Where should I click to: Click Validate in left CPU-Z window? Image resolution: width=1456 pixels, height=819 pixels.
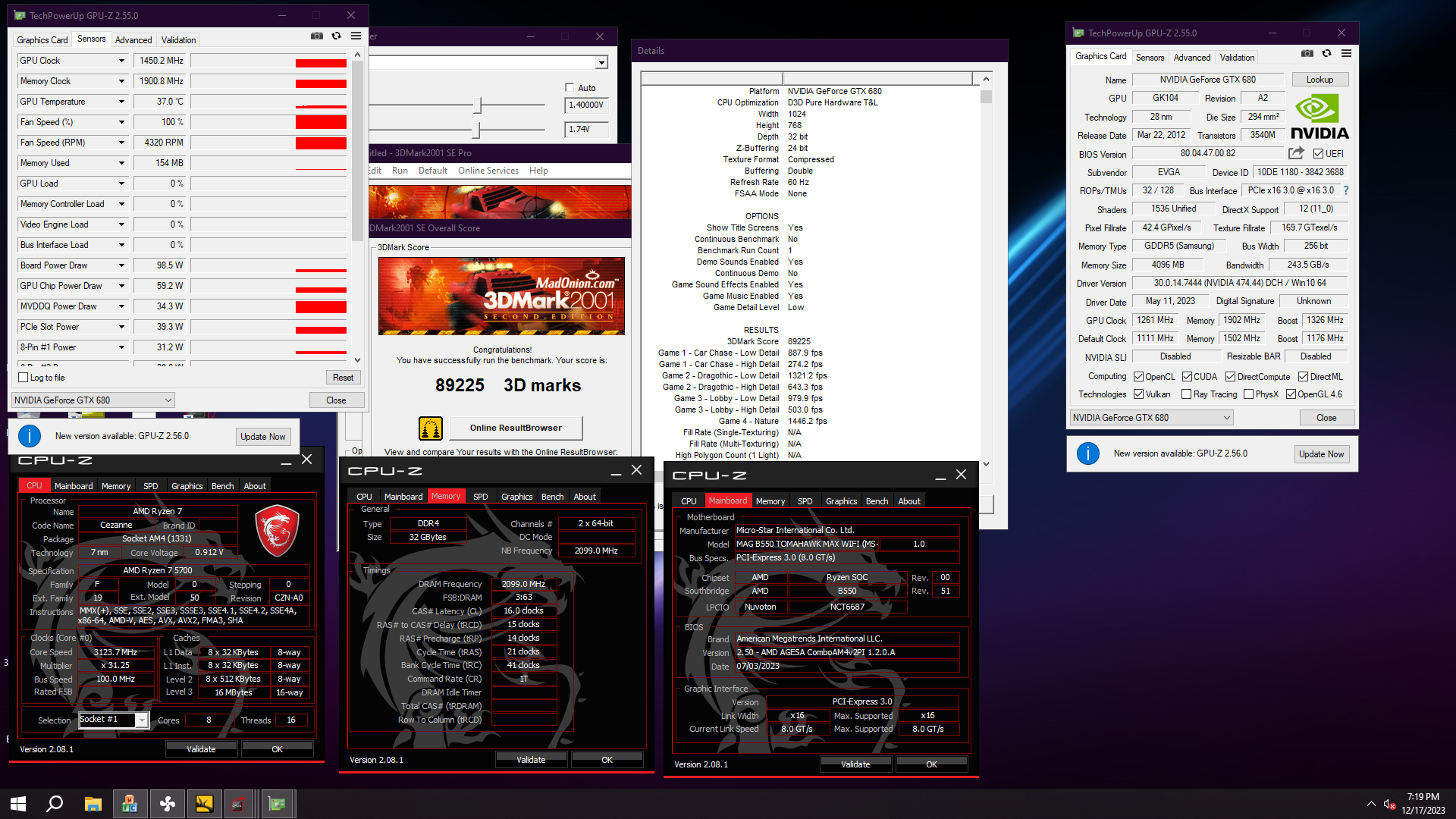click(x=201, y=749)
